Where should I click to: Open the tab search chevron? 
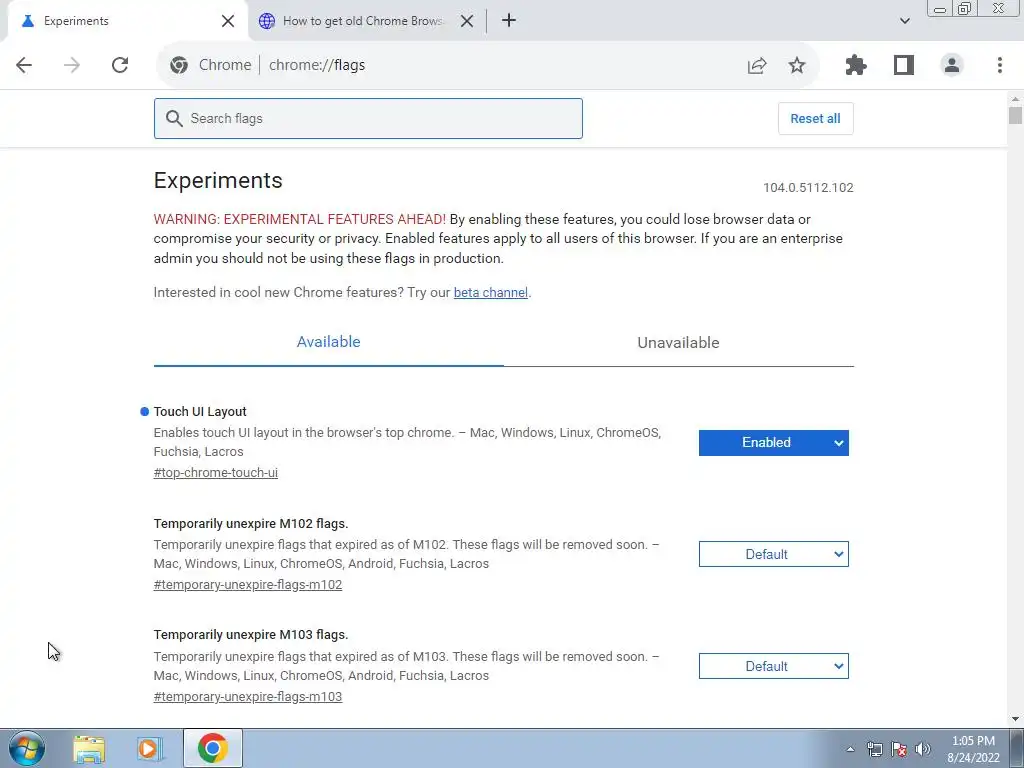pos(904,21)
